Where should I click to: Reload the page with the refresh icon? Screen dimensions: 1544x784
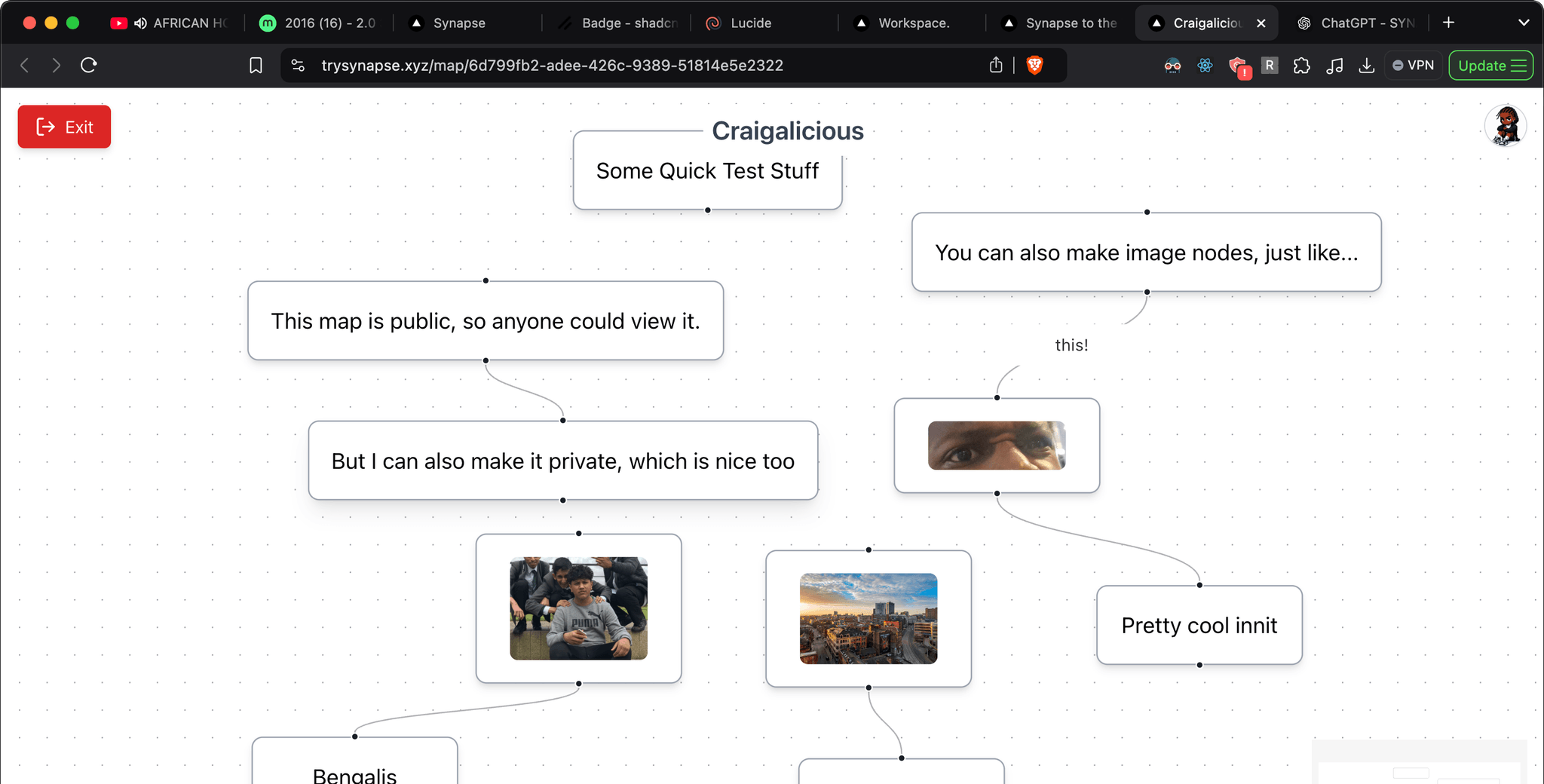[x=89, y=66]
